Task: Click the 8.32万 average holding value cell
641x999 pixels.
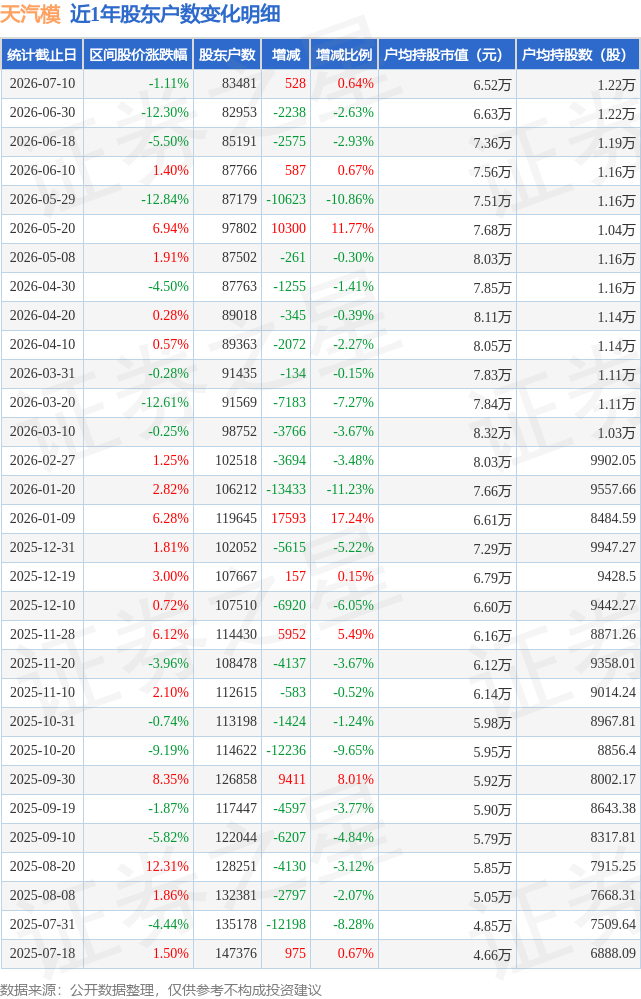Action: (x=492, y=433)
